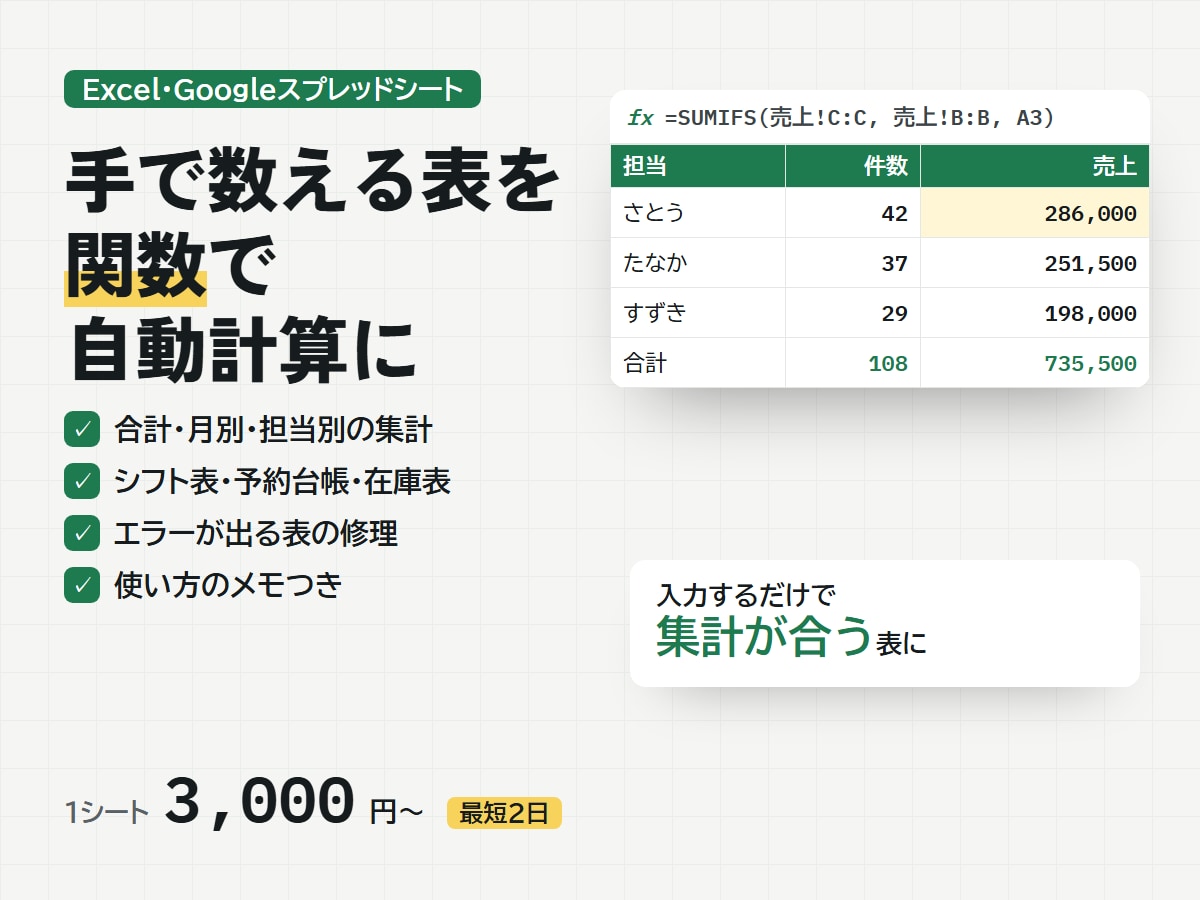Viewport: 1200px width, 900px height.
Task: Click checkmark beside 合計・月別・担当別の集計
Action: [x=82, y=430]
